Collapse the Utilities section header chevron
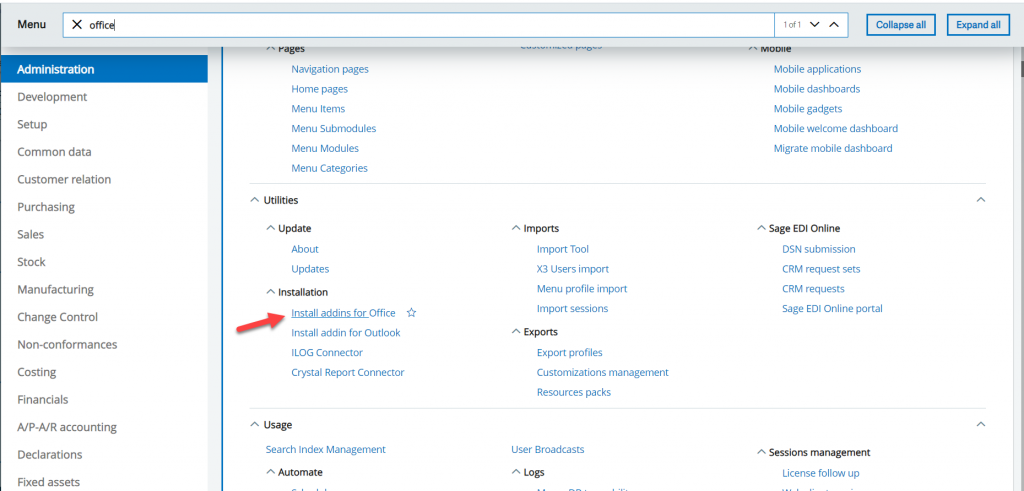The height and width of the screenshot is (491, 1024). tap(255, 200)
